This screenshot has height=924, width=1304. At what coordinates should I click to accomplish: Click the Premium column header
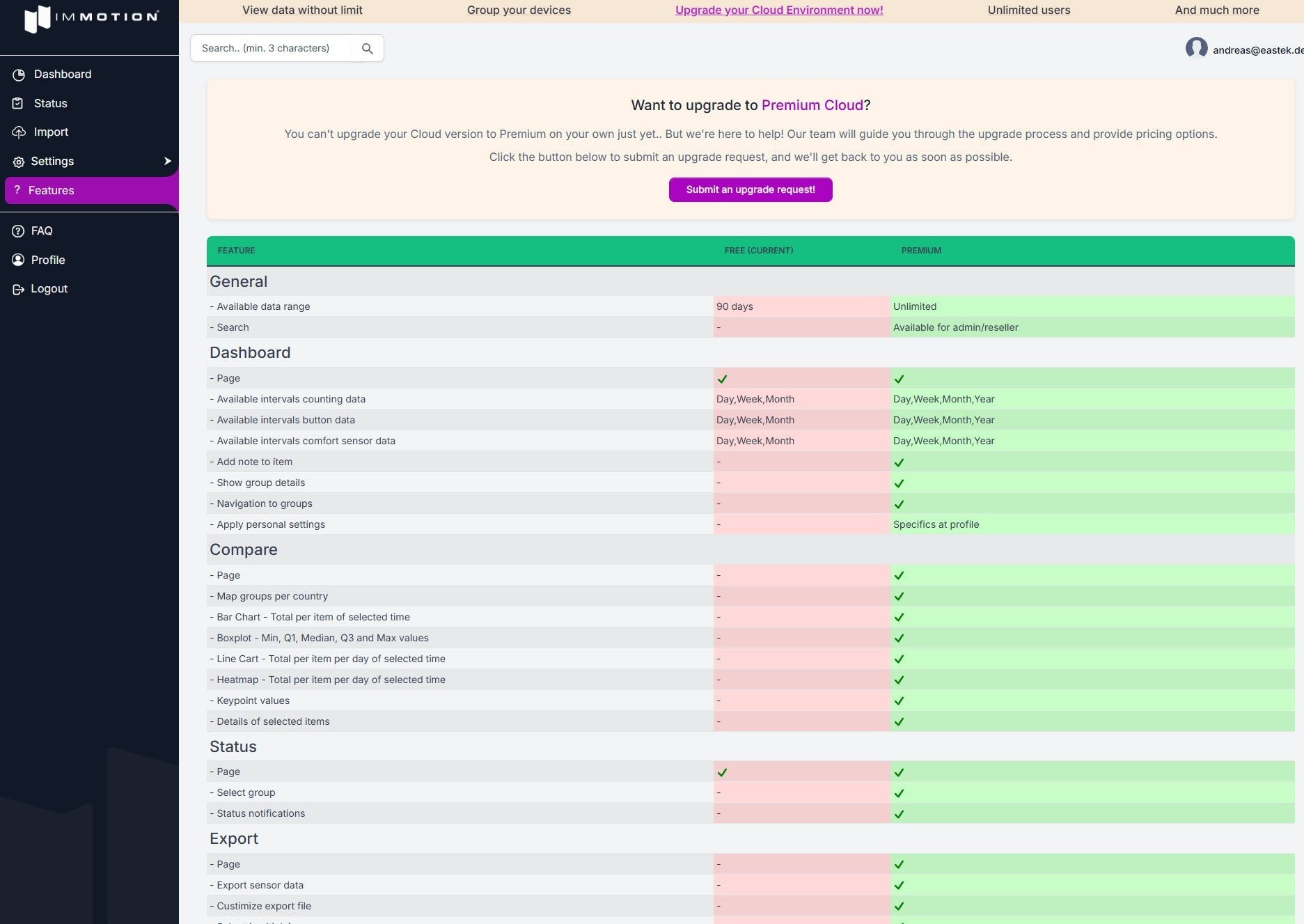921,251
